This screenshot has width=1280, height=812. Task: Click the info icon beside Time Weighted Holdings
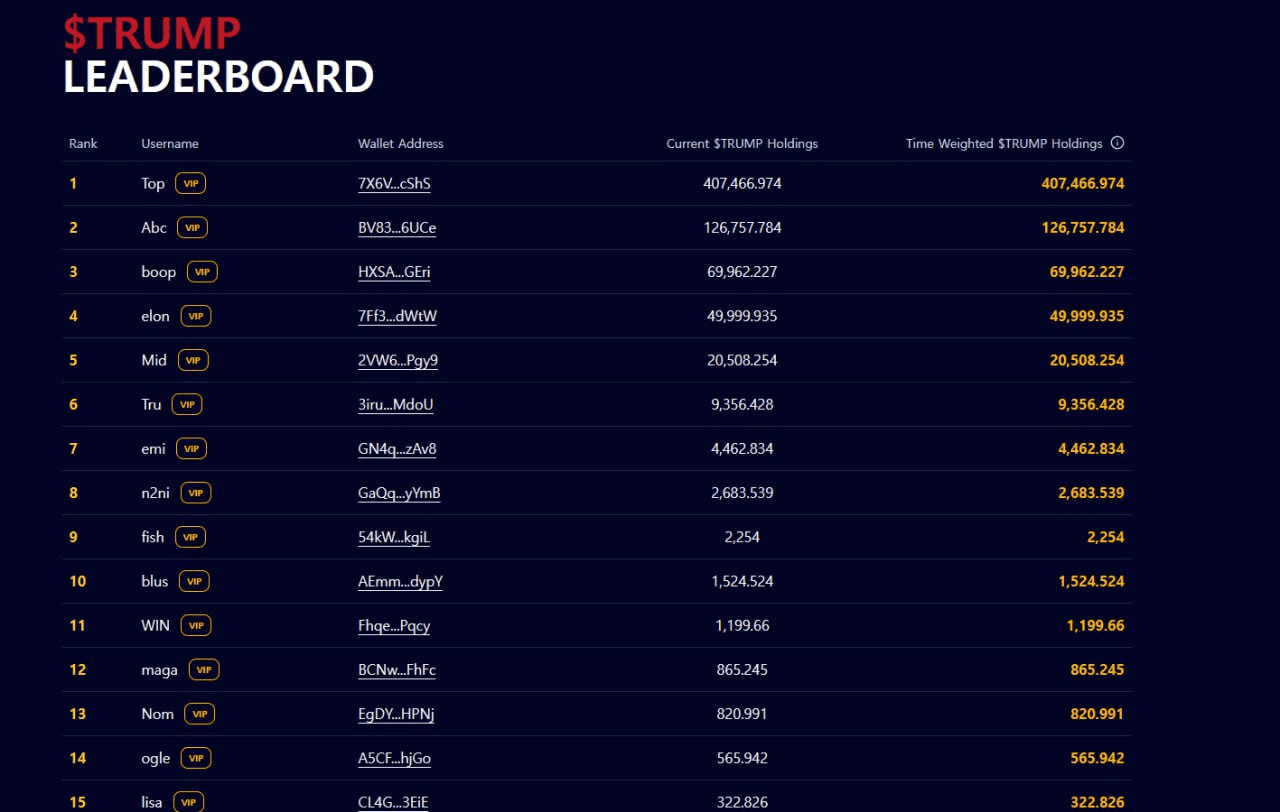pyautogui.click(x=1118, y=143)
